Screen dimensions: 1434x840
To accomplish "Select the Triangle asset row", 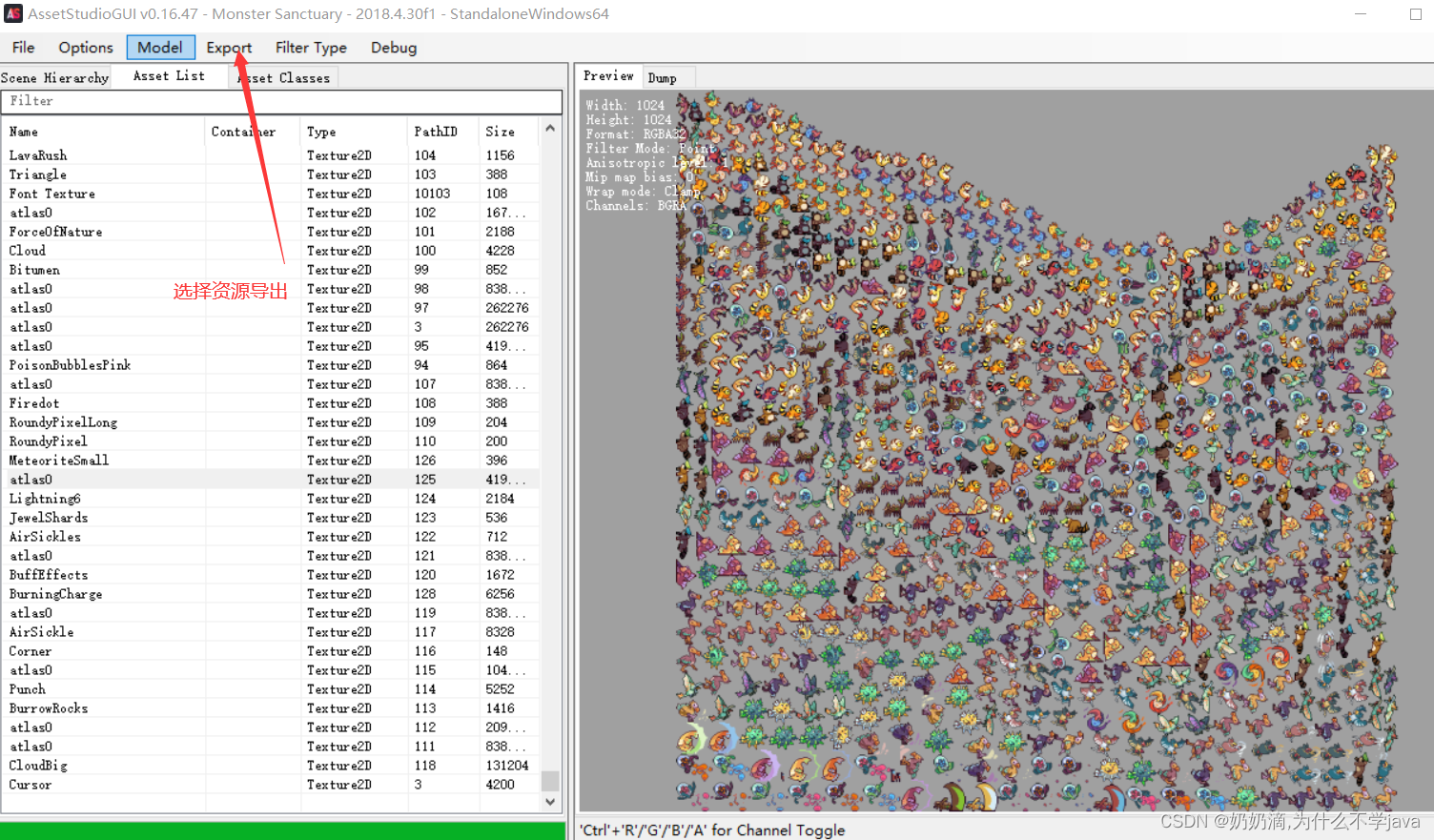I will 272,174.
